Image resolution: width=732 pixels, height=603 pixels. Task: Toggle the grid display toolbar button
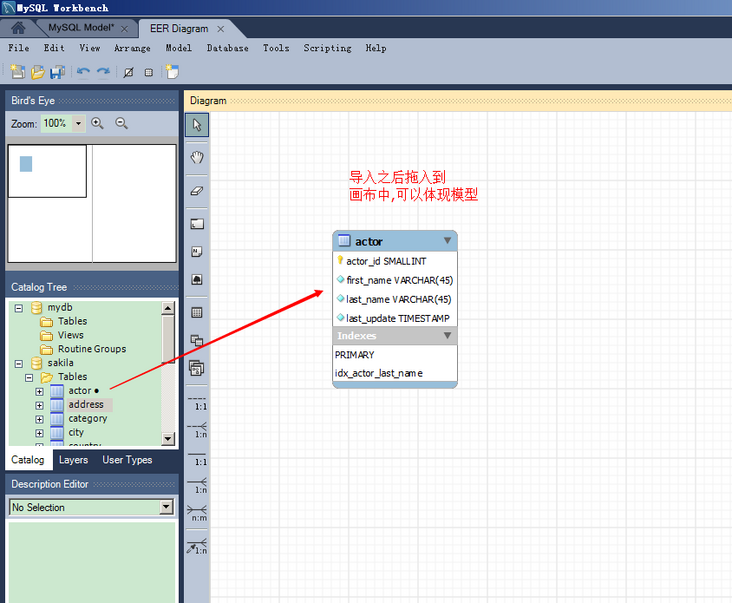[149, 72]
